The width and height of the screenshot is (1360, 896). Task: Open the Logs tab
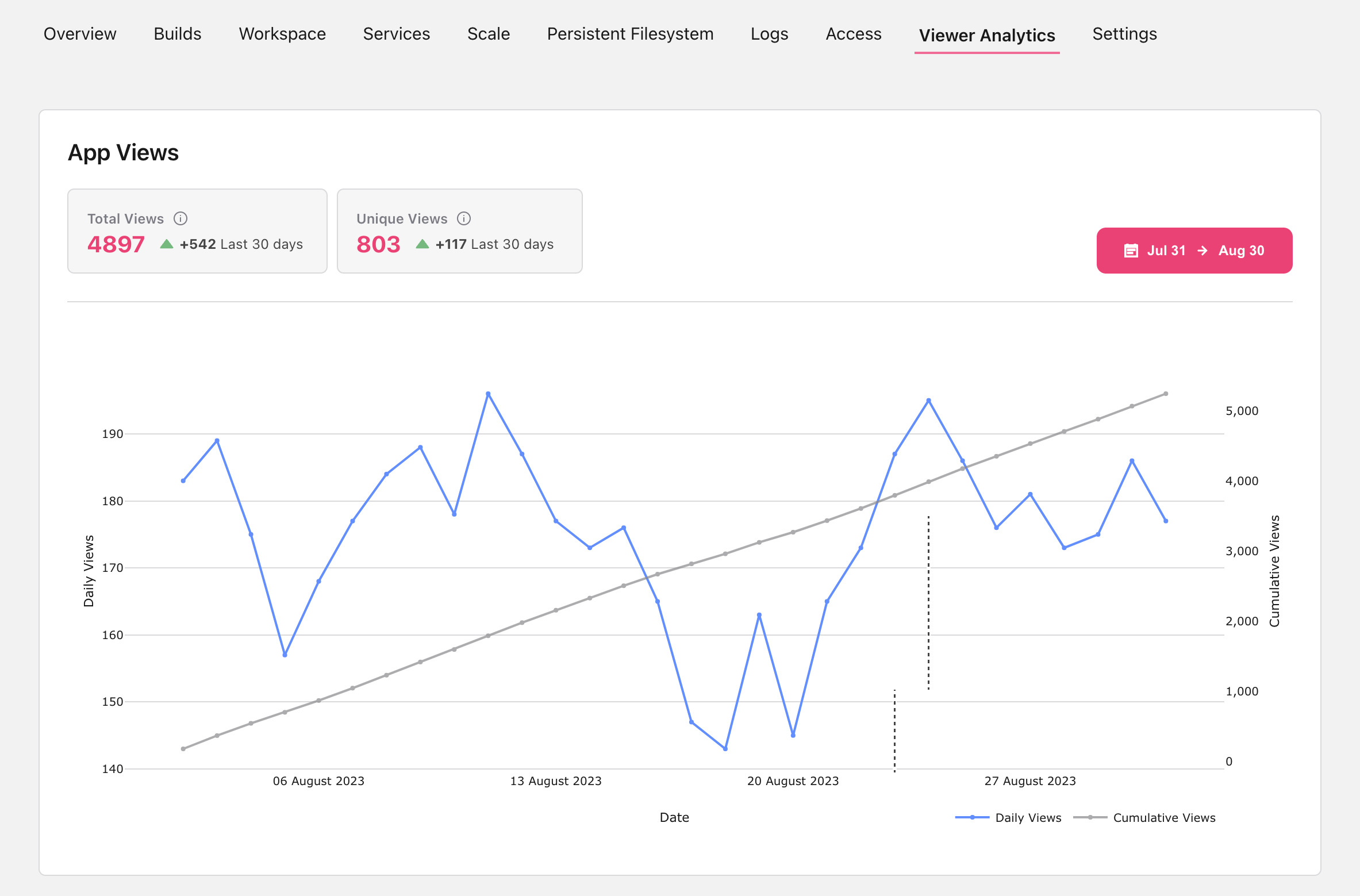(x=769, y=34)
